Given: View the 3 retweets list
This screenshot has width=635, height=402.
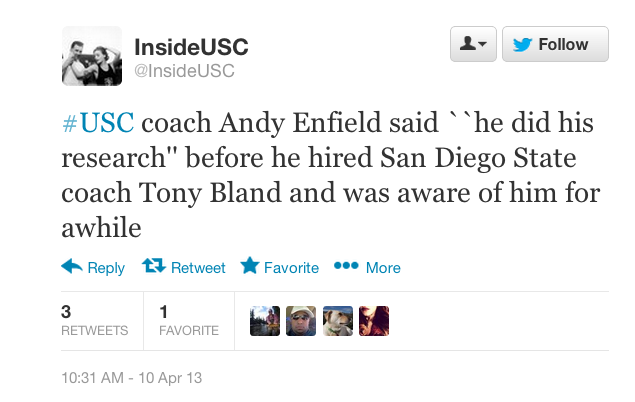Looking at the screenshot, I should click(x=94, y=321).
